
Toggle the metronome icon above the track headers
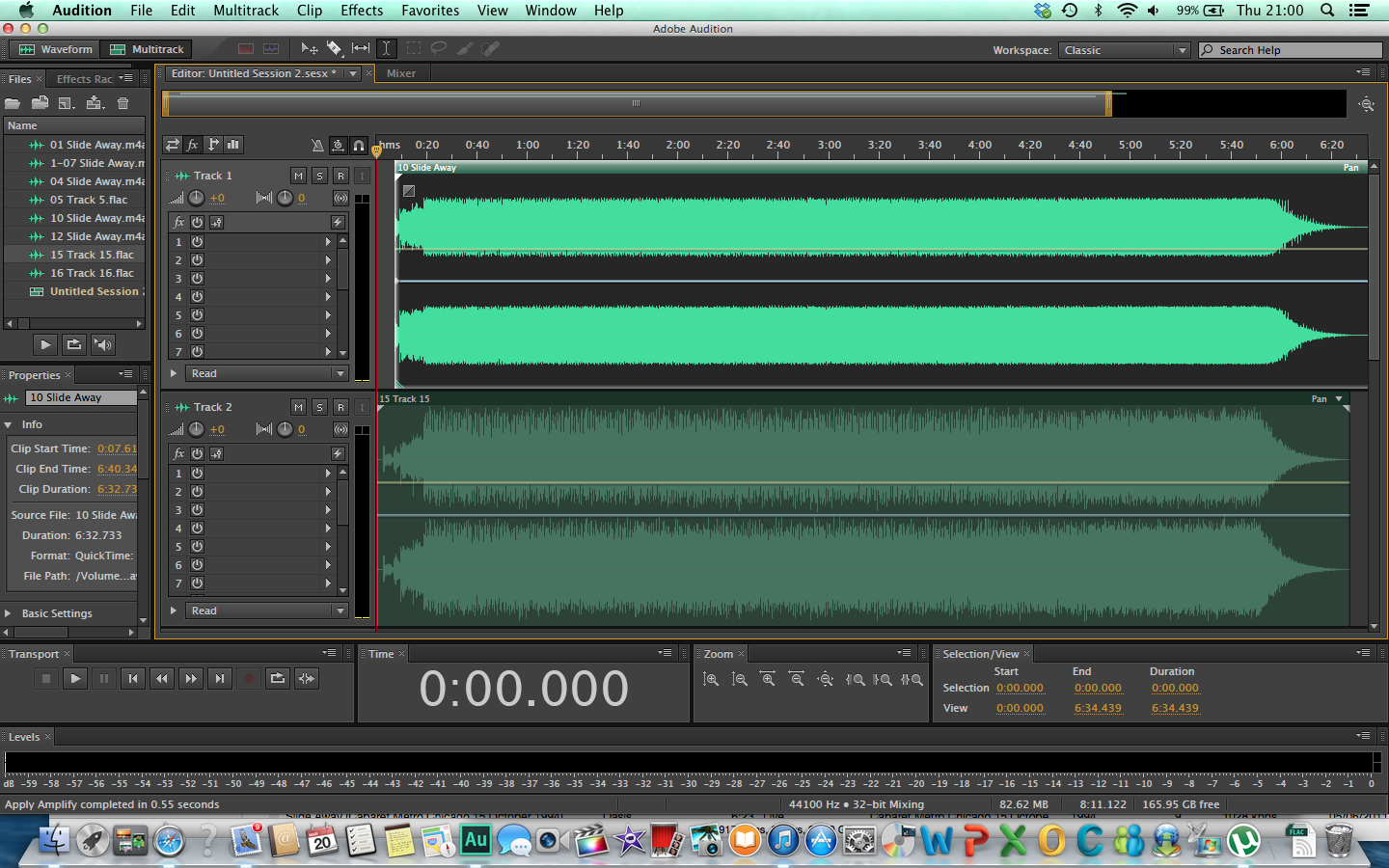pos(317,146)
